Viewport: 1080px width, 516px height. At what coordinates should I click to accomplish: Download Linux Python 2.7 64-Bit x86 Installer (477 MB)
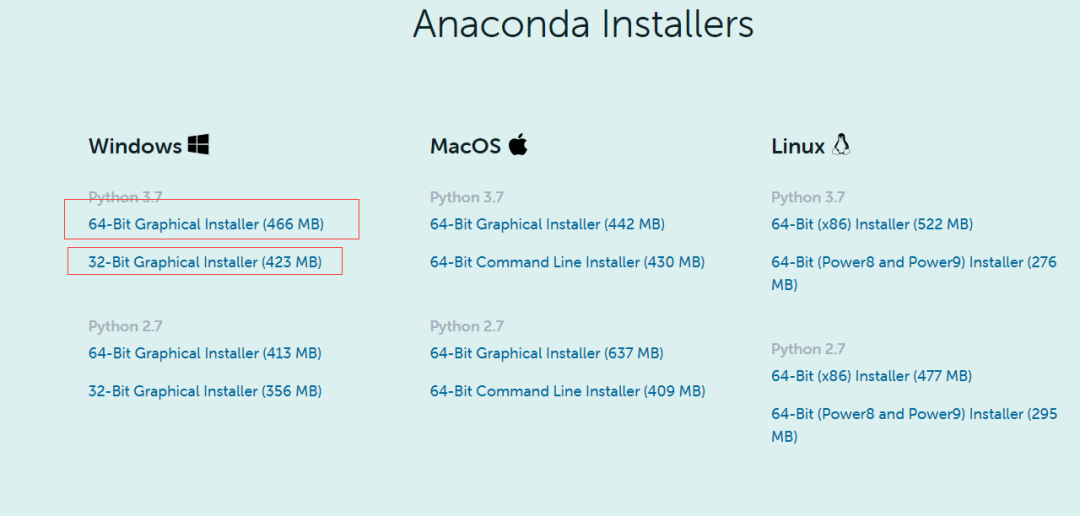[x=872, y=376]
